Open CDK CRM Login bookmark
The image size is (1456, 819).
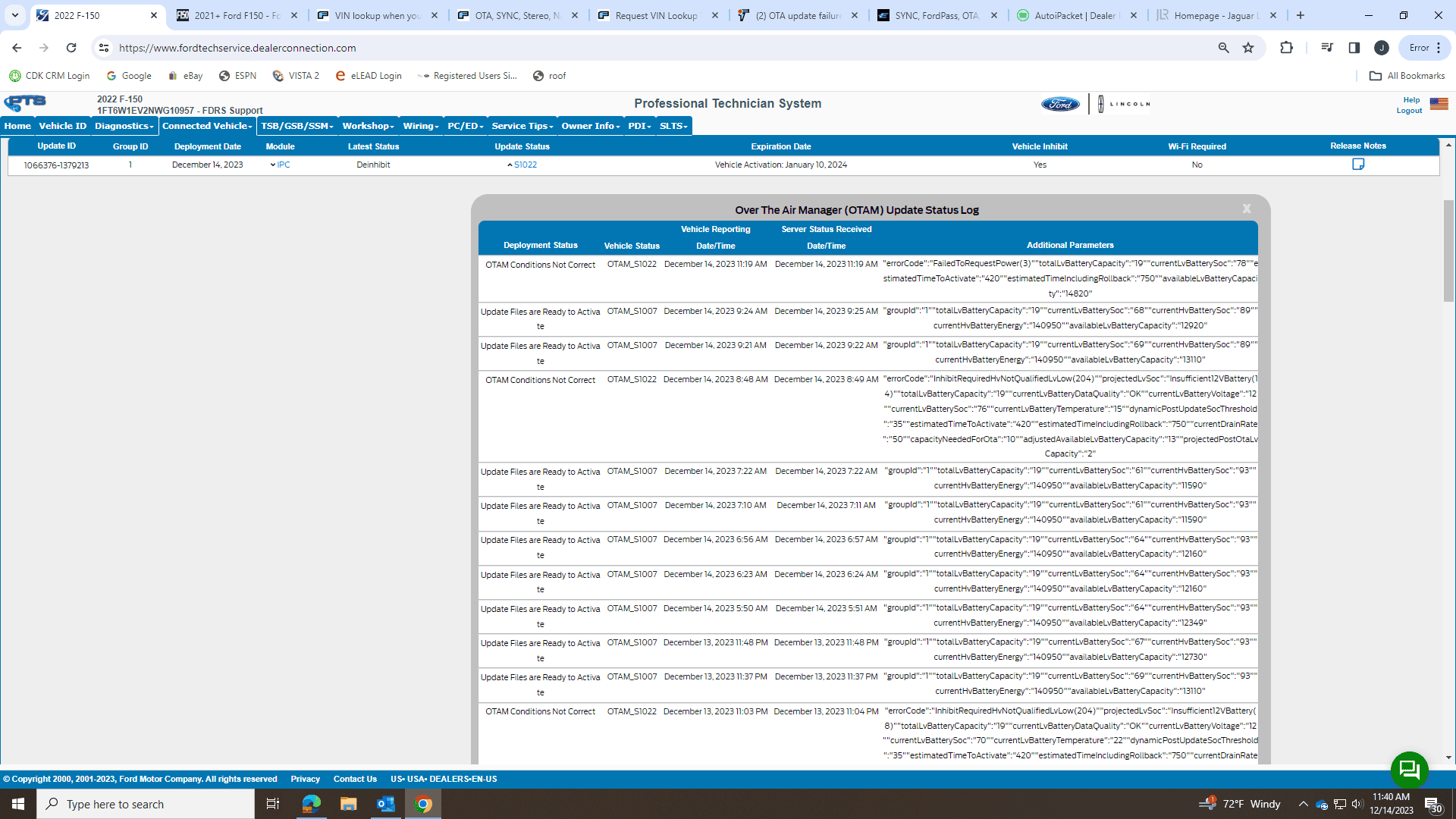pyautogui.click(x=49, y=76)
